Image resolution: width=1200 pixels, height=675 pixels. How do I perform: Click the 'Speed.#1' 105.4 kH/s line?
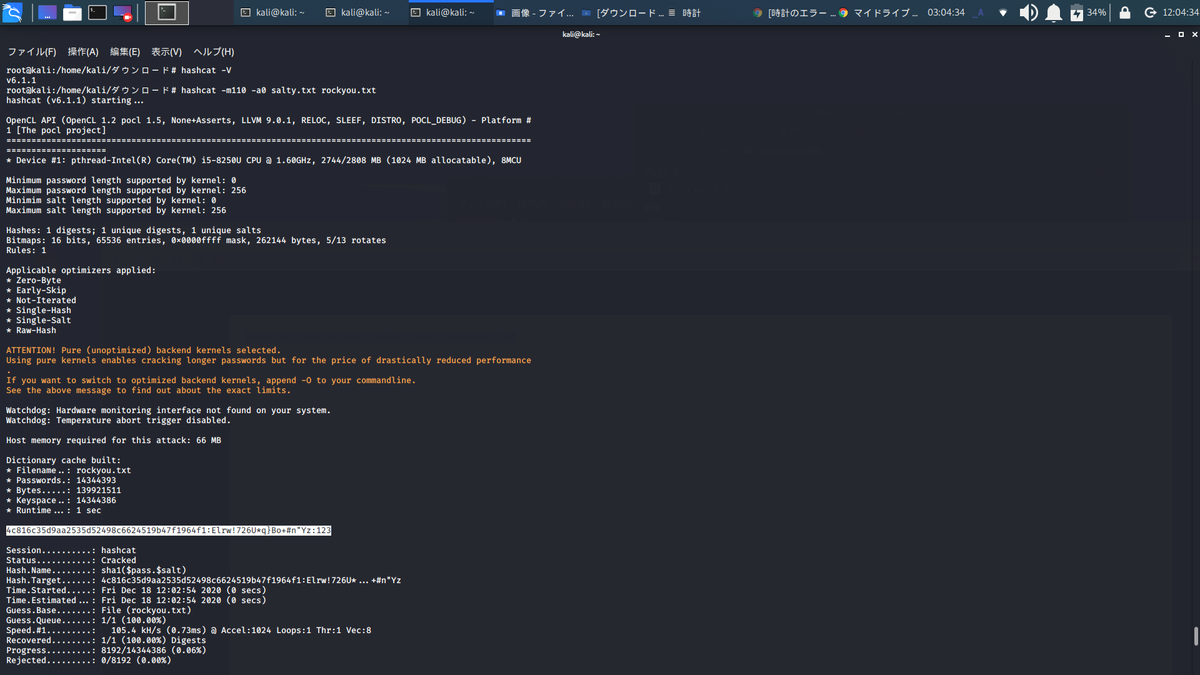(189, 630)
